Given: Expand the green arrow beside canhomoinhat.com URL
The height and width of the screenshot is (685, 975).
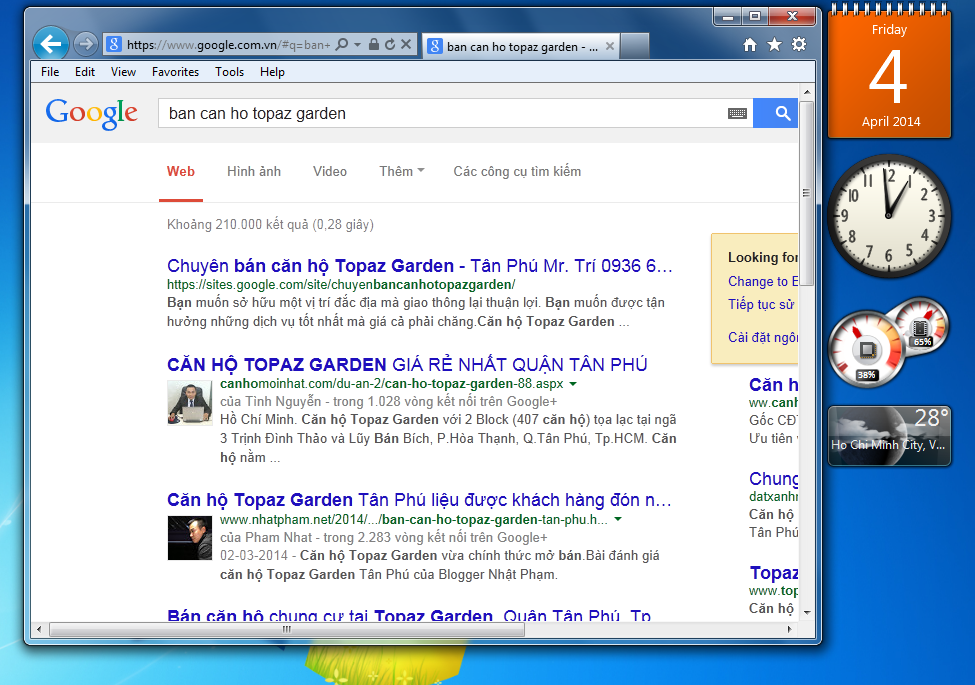Looking at the screenshot, I should point(573,384).
